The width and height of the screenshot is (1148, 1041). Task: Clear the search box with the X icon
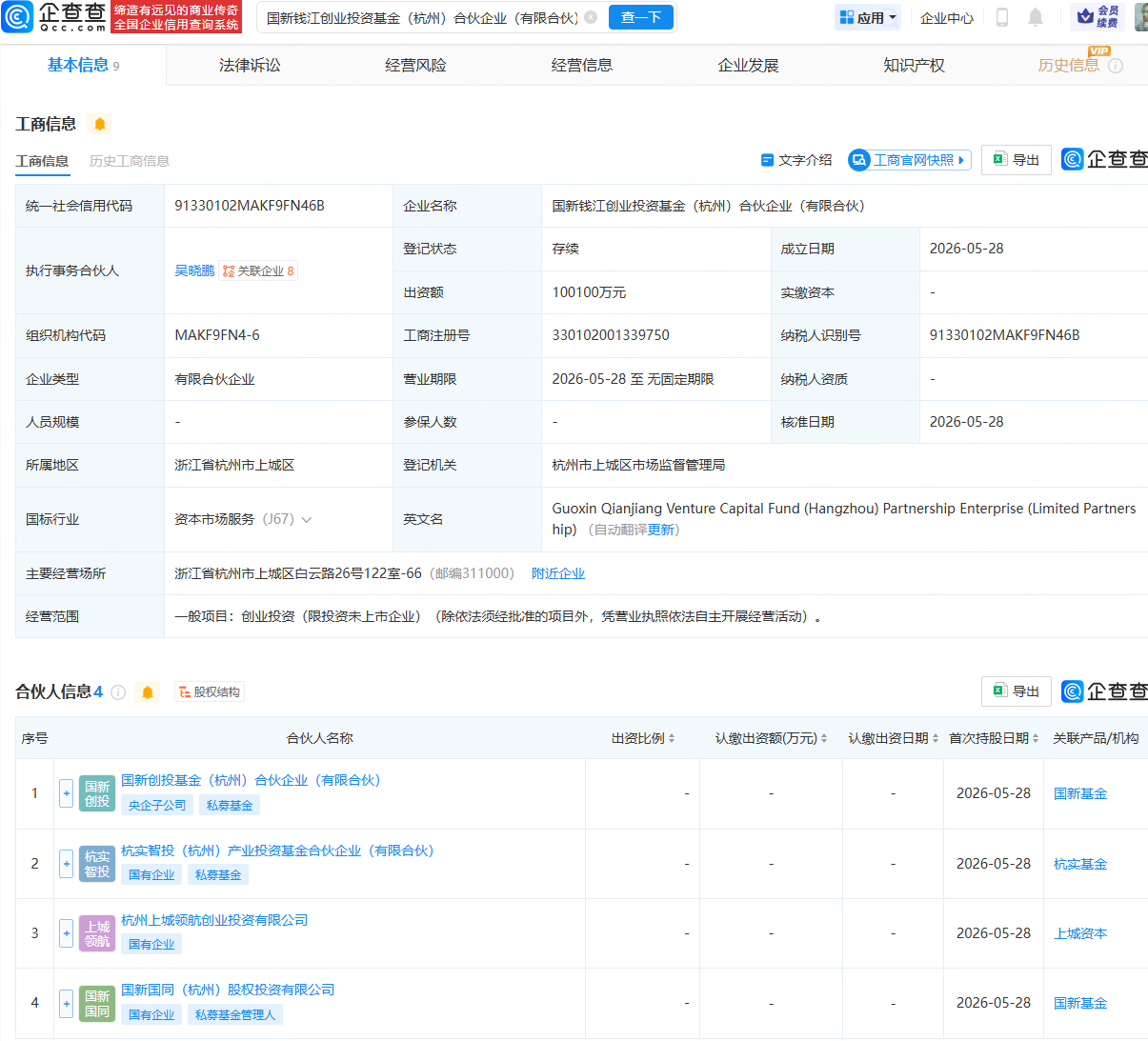point(591,17)
